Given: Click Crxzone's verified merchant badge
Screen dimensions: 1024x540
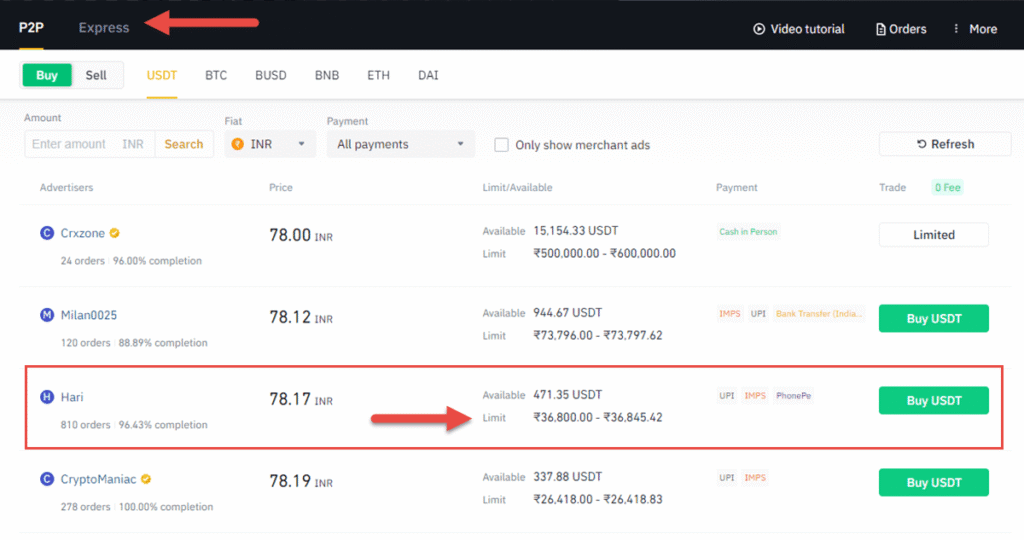Looking at the screenshot, I should 115,233.
